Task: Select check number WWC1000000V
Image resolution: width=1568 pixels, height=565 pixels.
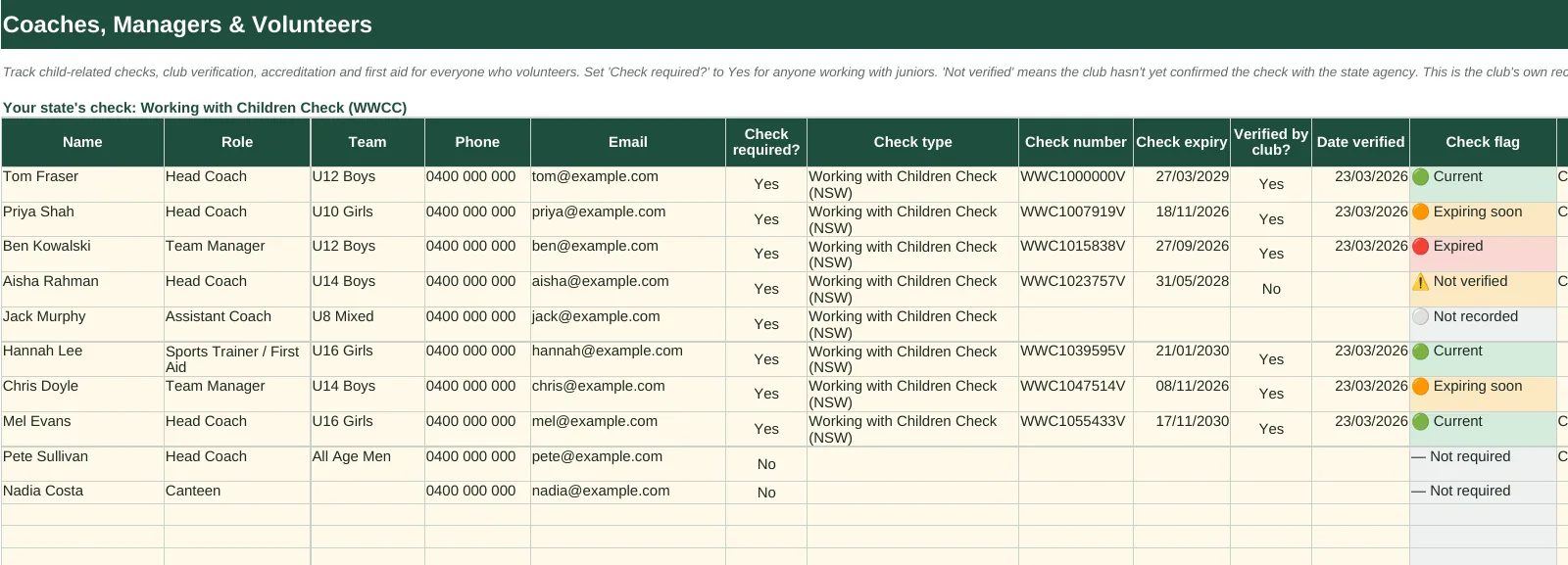Action: click(x=1076, y=184)
